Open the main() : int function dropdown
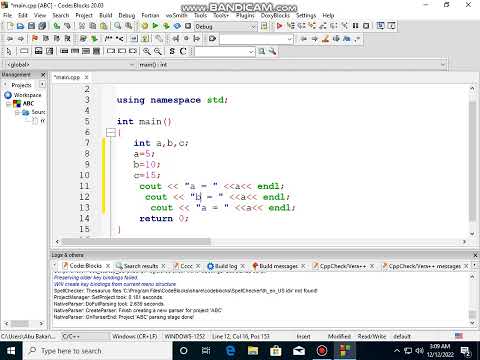This screenshot has width=480, height=360. 443,64
